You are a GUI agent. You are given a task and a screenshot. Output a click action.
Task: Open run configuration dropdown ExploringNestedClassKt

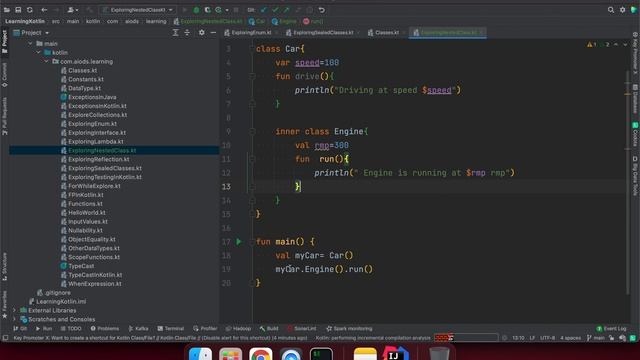[x=138, y=10]
